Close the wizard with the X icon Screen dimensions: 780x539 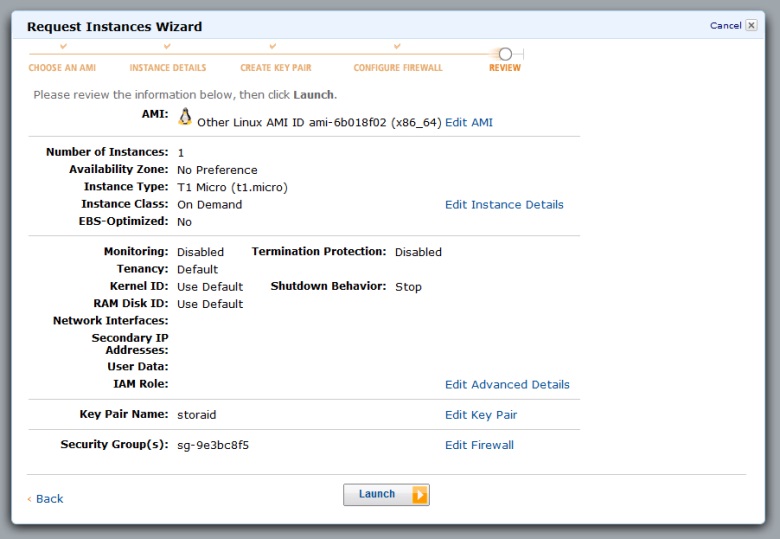point(752,25)
